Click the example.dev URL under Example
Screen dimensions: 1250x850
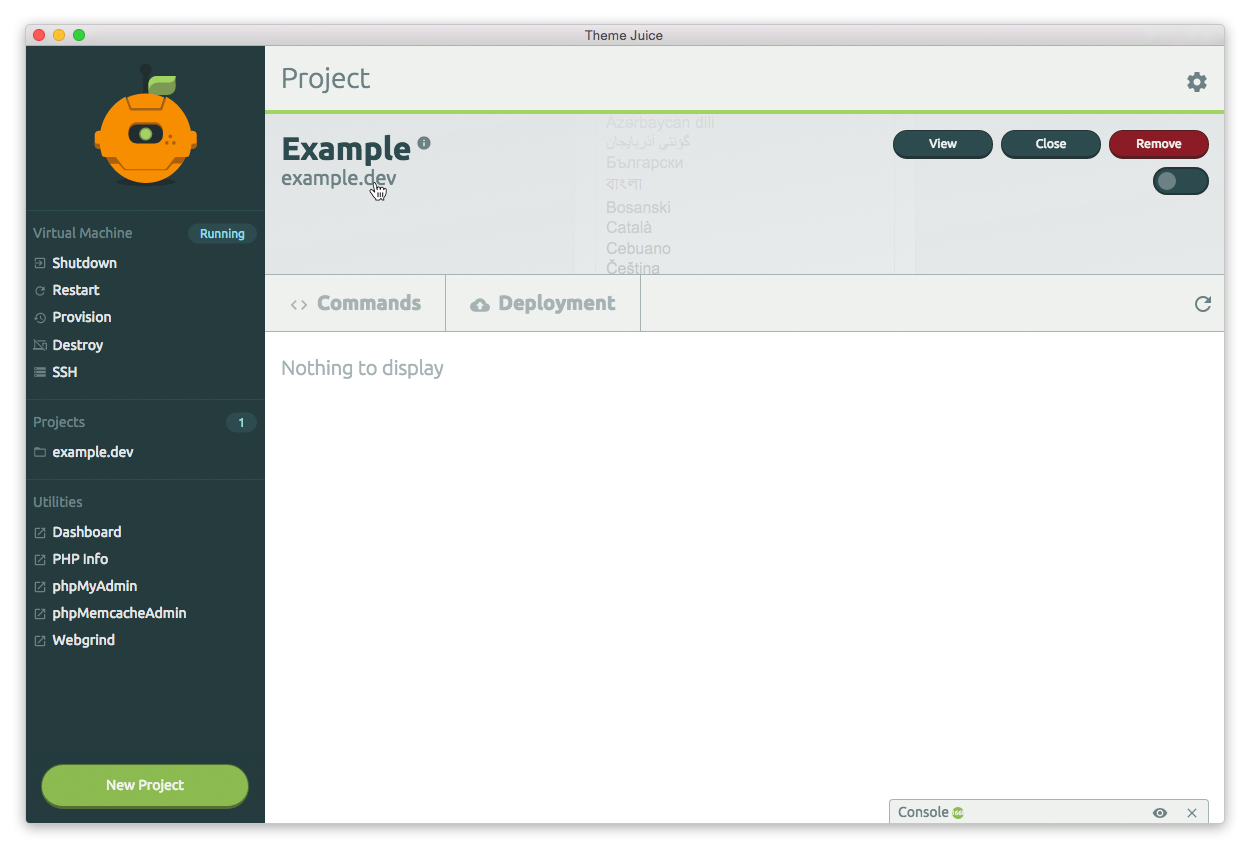click(338, 178)
